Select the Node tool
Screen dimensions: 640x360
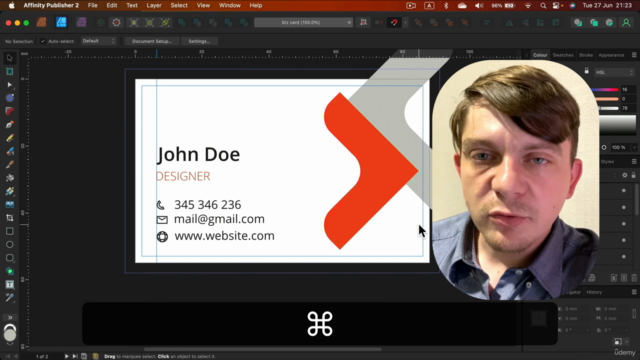[10, 85]
